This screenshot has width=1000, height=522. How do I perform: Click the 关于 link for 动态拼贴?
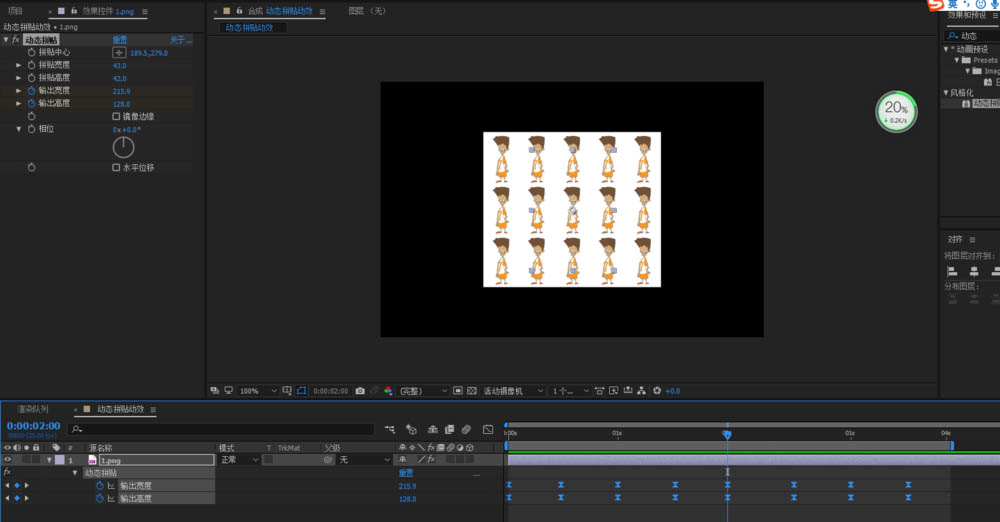(179, 40)
